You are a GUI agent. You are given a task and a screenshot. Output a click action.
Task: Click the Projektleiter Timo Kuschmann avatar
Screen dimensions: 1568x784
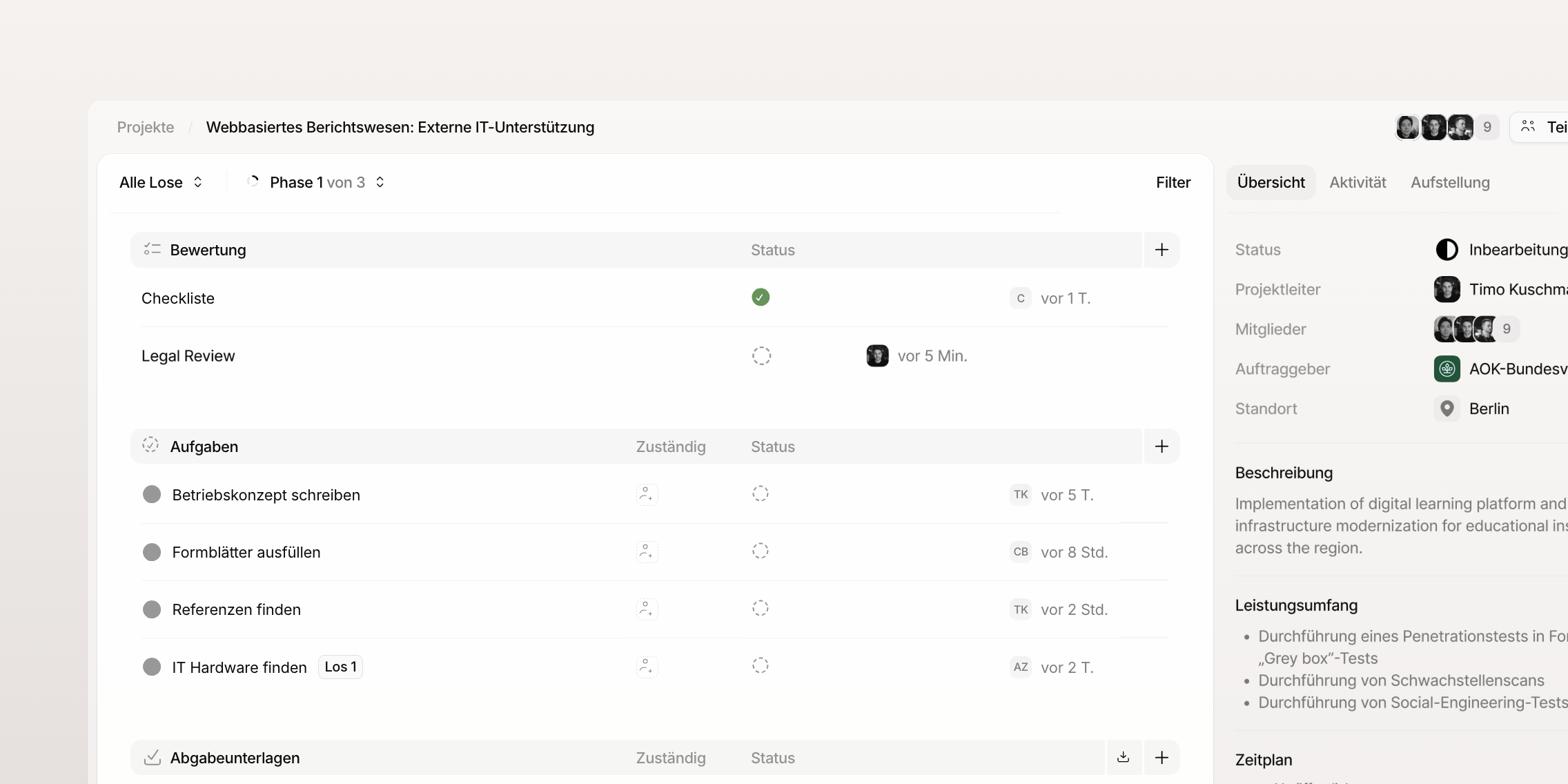(x=1447, y=290)
